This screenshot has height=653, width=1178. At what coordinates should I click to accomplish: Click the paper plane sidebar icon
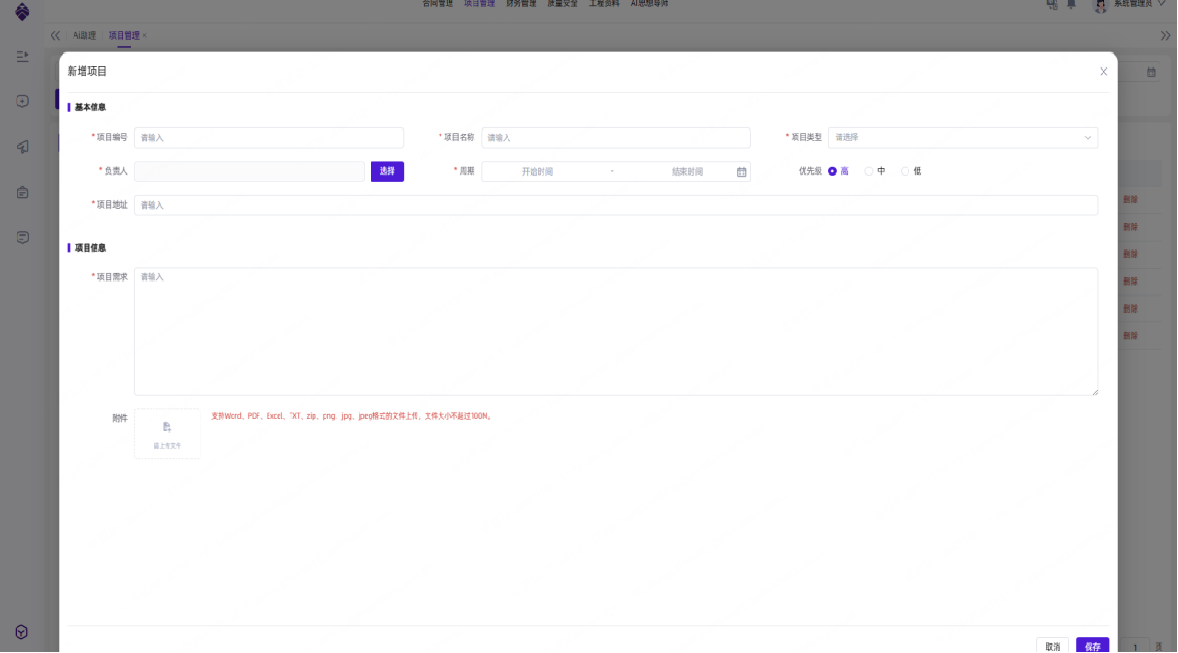coord(22,147)
